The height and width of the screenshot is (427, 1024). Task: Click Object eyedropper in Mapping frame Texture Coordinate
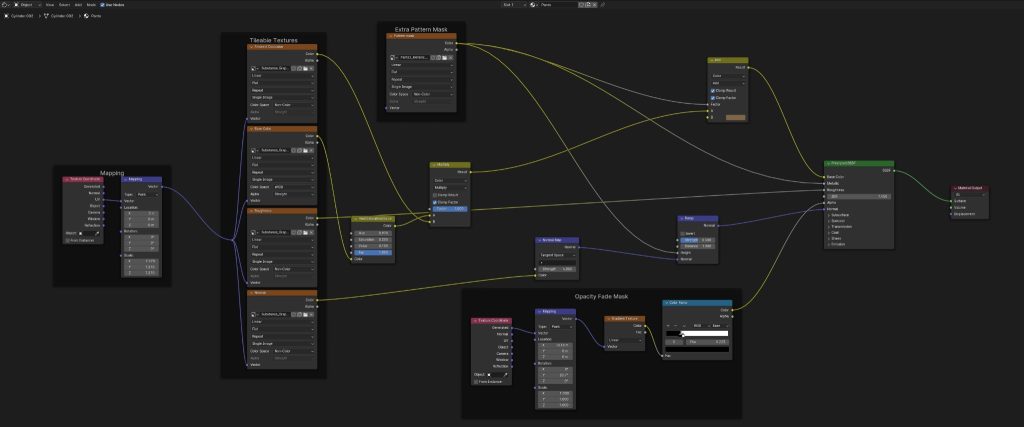pyautogui.click(x=97, y=233)
